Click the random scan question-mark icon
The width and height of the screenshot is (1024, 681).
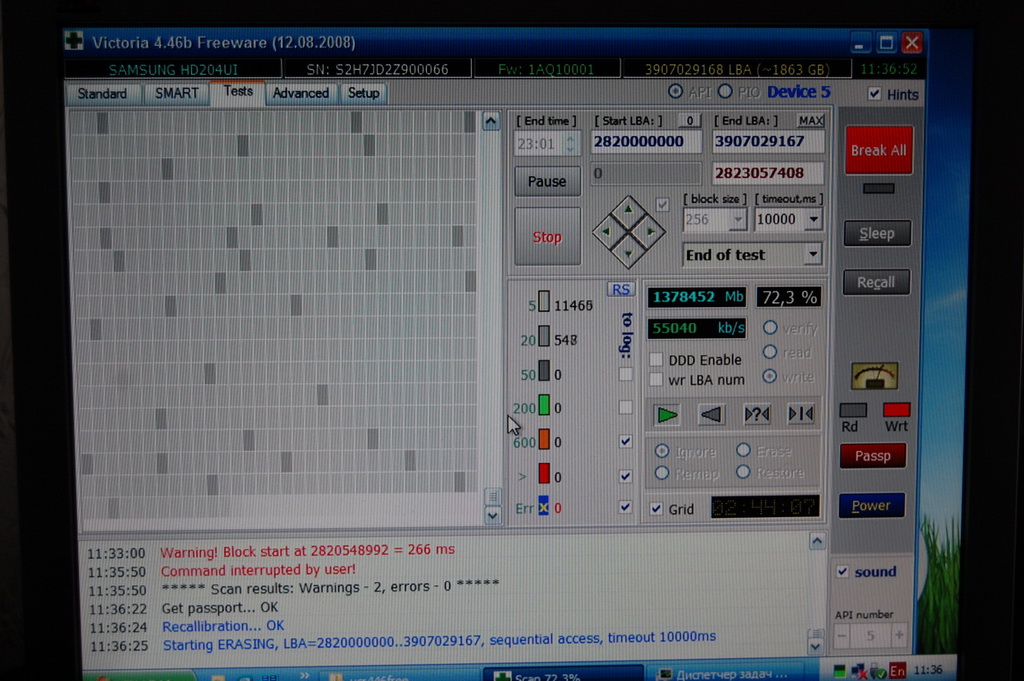[757, 414]
